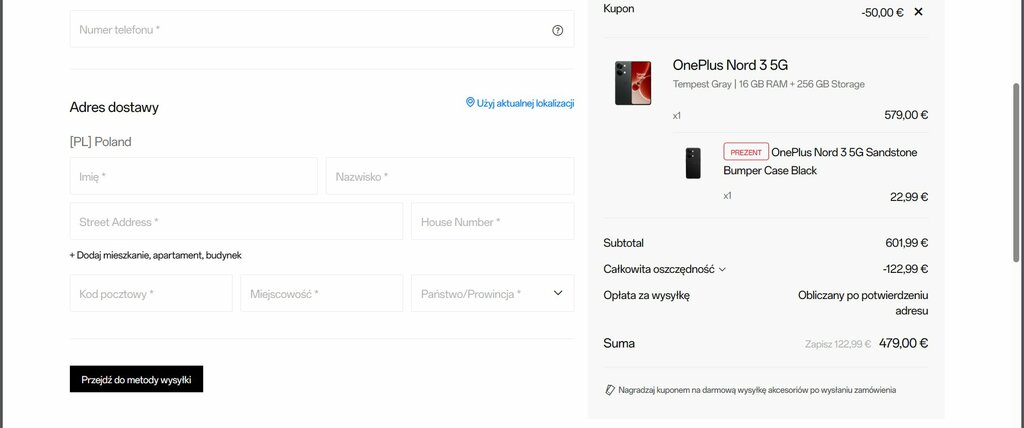
Task: Click Przejdź do metody wysyłki button
Action: (136, 379)
